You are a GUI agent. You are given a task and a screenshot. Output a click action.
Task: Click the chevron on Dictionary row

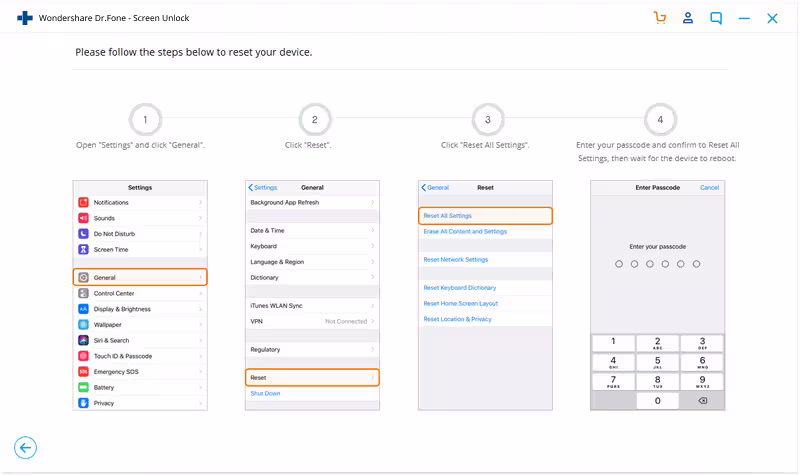(x=373, y=278)
